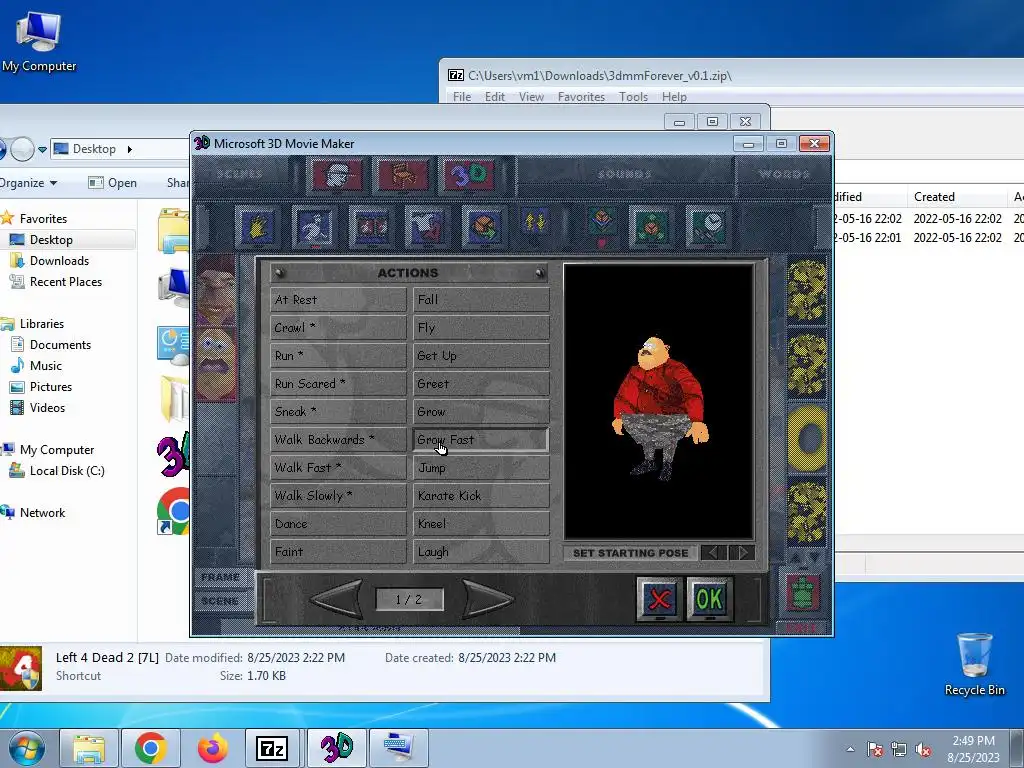Select the green resize box tool
The image size is (1024, 768).
[x=651, y=227]
